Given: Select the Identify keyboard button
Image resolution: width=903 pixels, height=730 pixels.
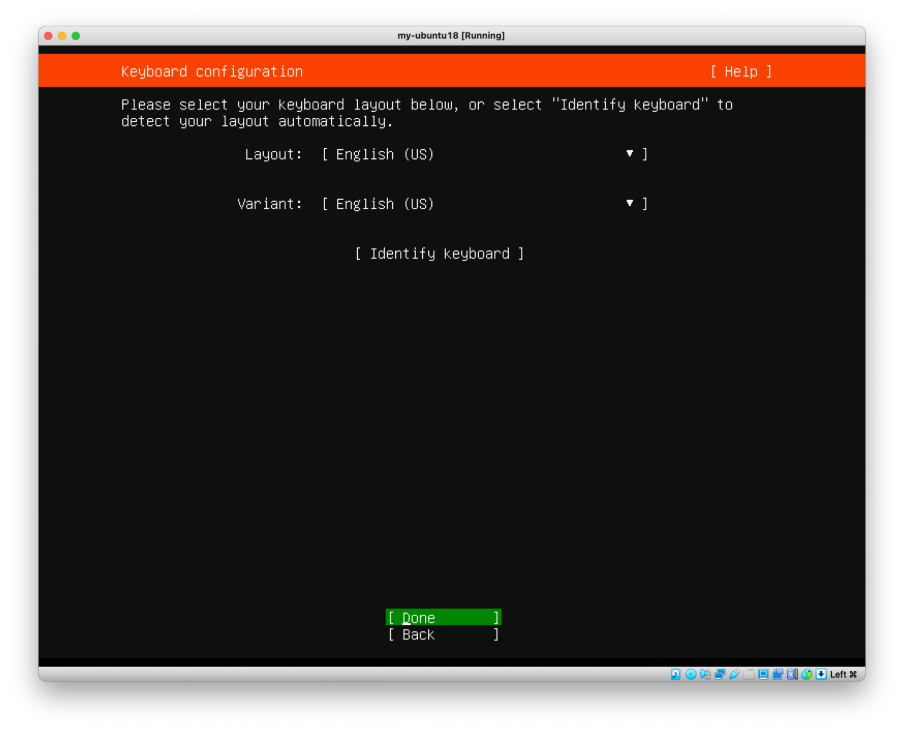Looking at the screenshot, I should [x=439, y=254].
